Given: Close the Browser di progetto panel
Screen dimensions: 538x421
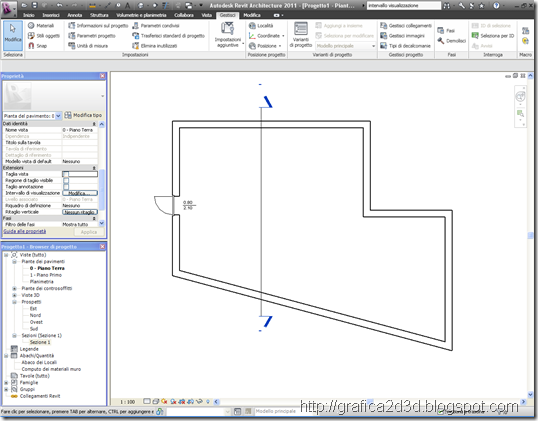Looking at the screenshot, I should click(102, 247).
